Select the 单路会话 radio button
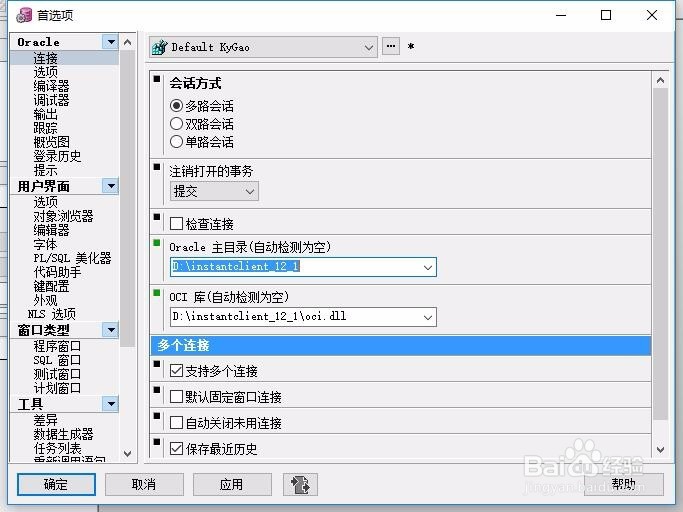683x512 pixels. (176, 142)
